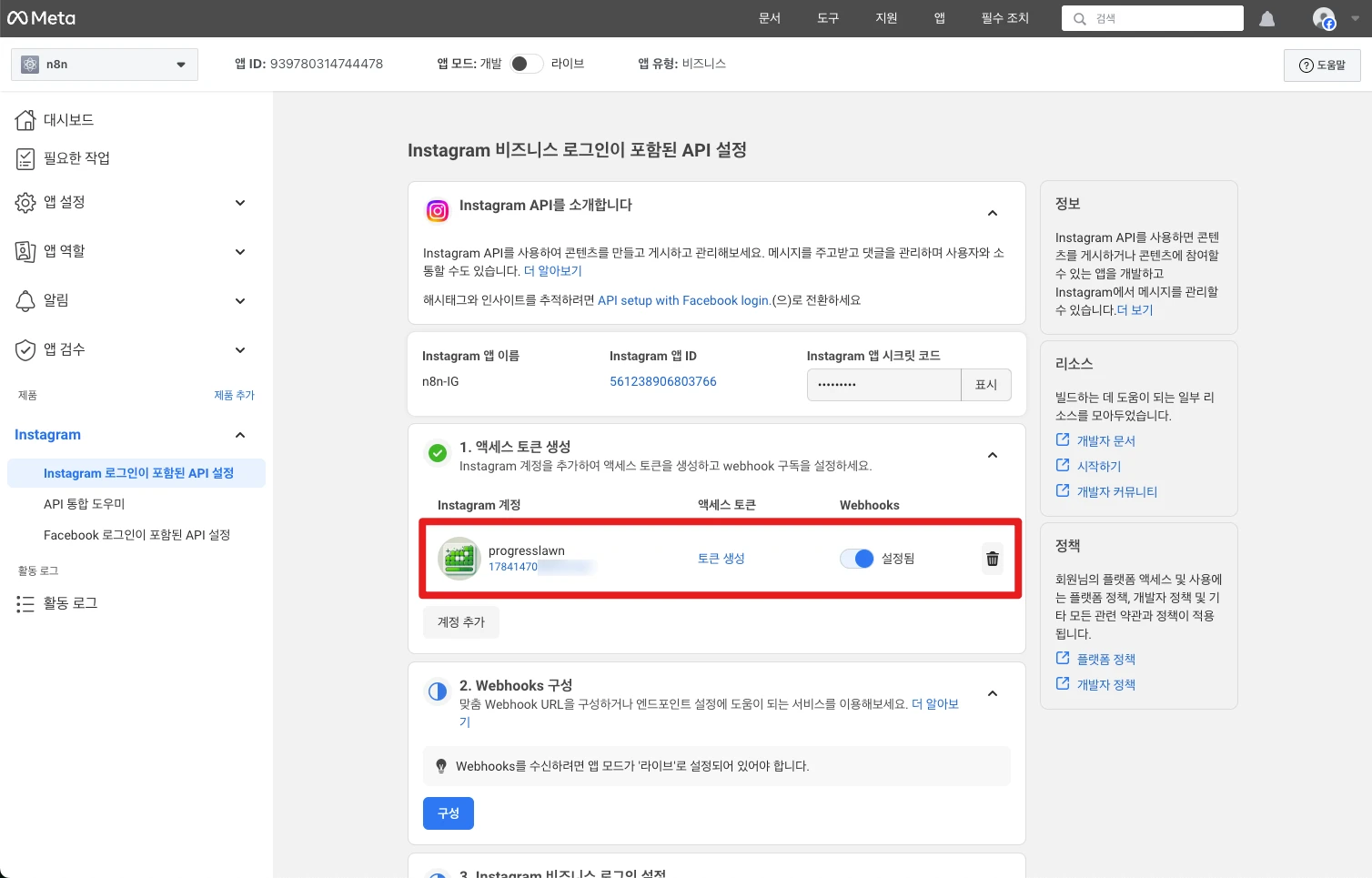Viewport: 1372px width, 878px height.
Task: Toggle app mode from 개발 to 라이브
Action: point(526,64)
